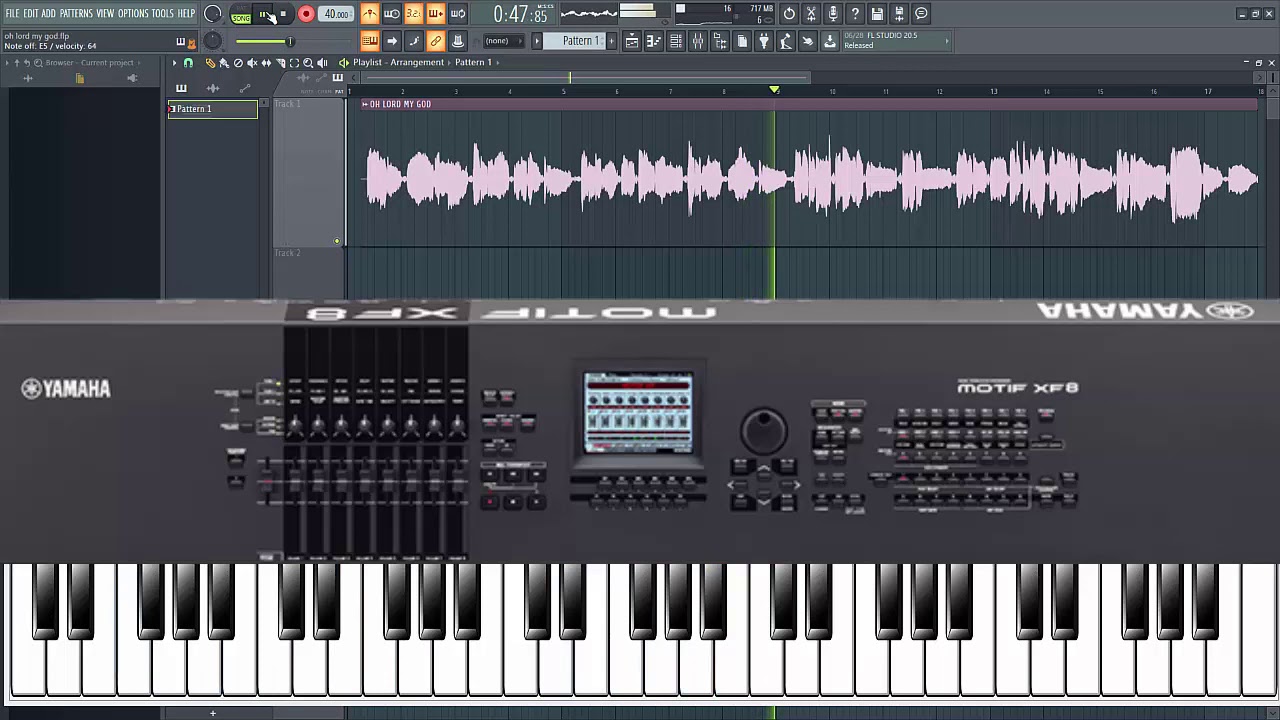The image size is (1280, 720).
Task: Select the Playlist slip tool
Action: 266,63
